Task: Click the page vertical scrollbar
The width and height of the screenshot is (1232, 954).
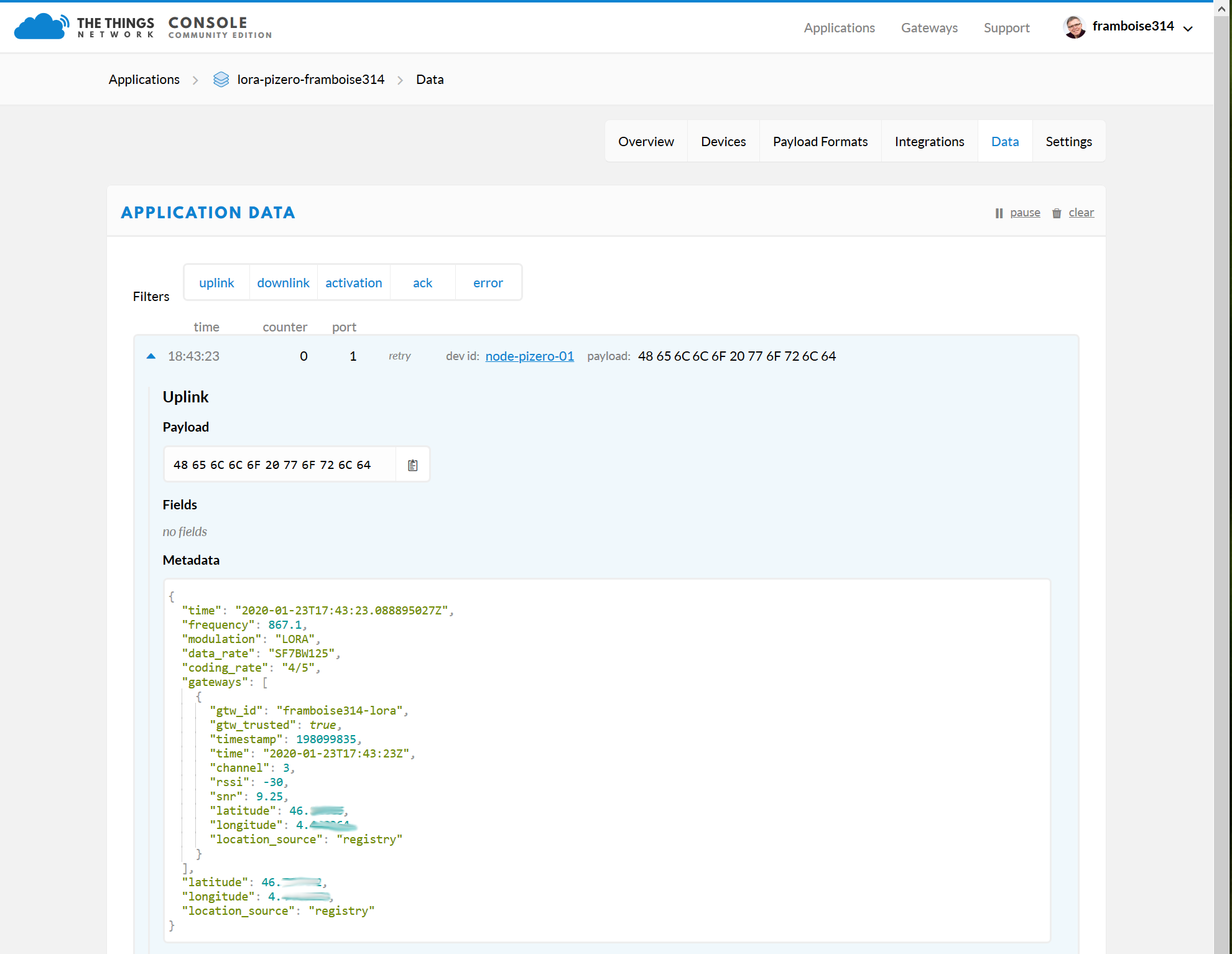Action: click(1222, 485)
